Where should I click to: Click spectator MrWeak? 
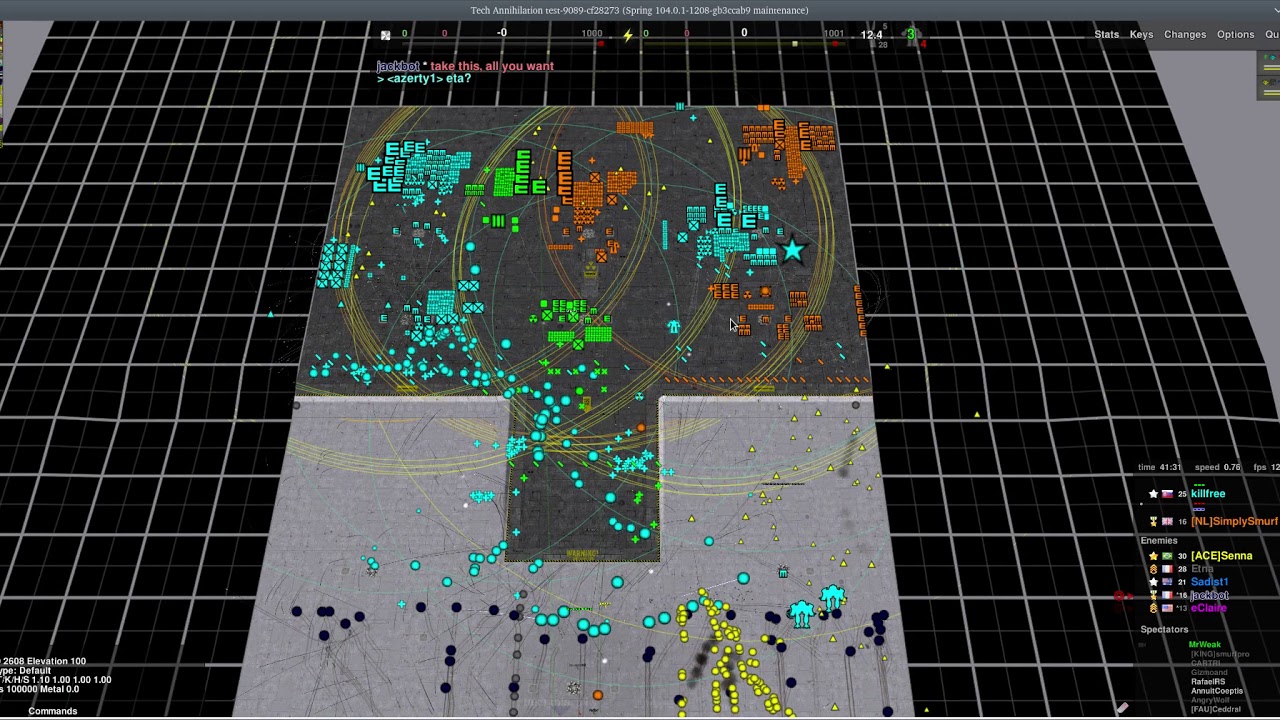coord(1204,645)
